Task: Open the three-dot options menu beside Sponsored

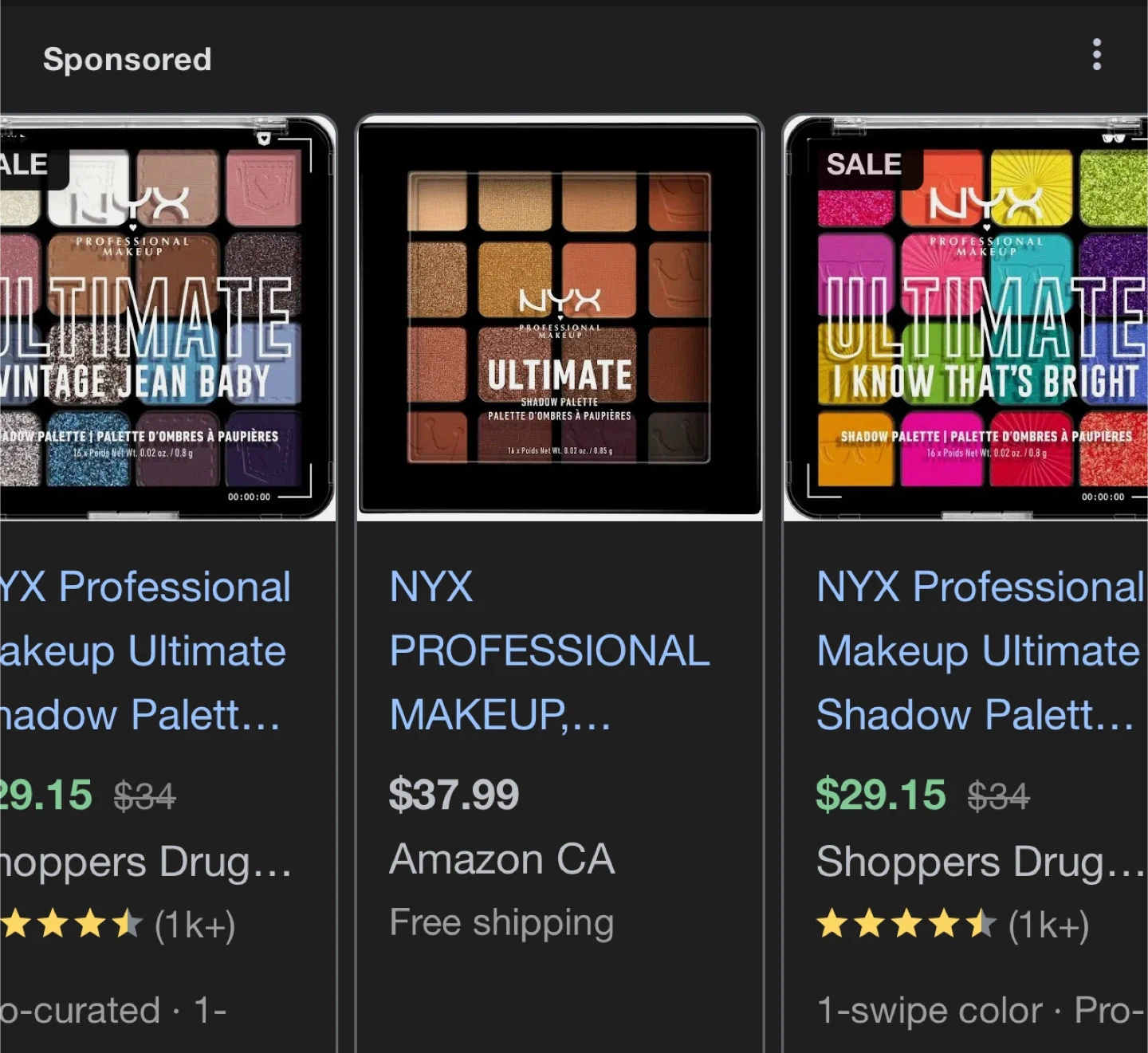Action: [x=1097, y=54]
